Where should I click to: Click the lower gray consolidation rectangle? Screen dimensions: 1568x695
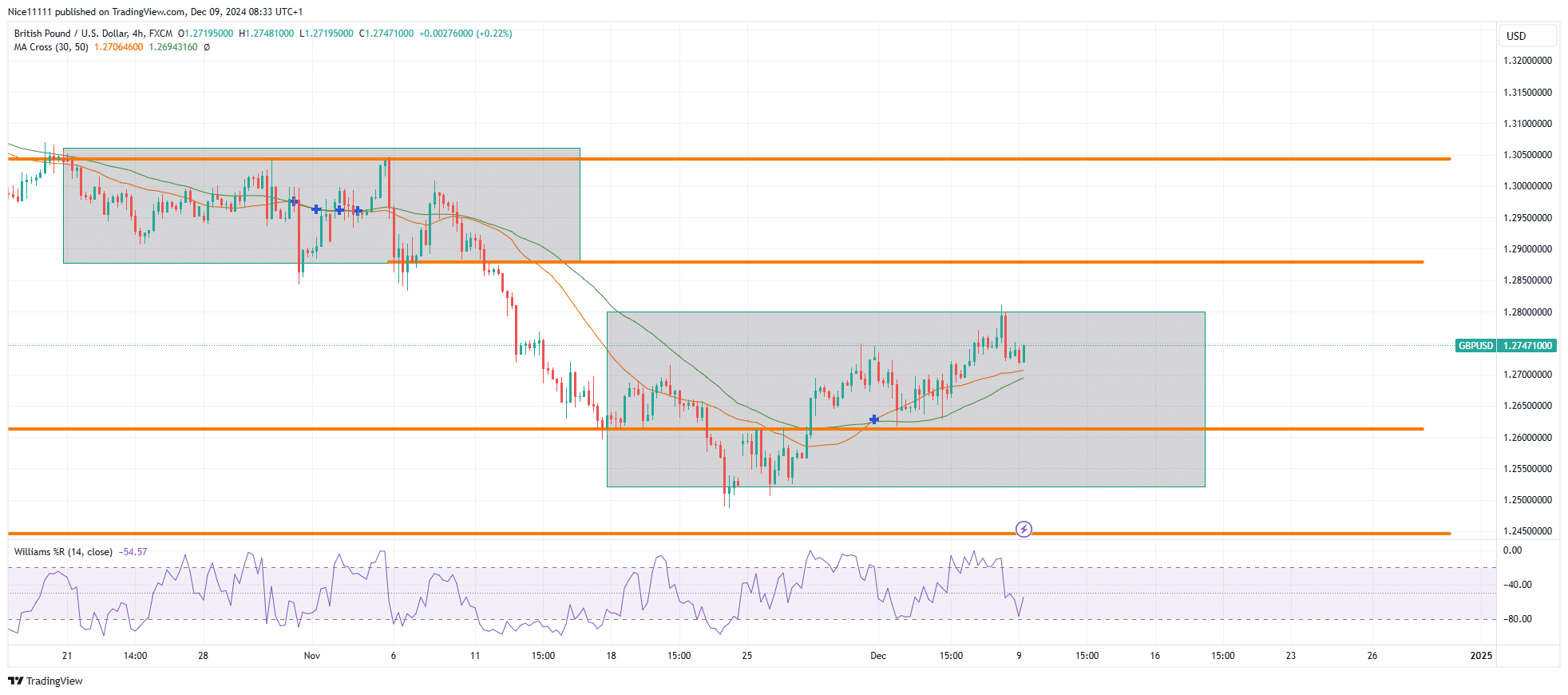906,399
